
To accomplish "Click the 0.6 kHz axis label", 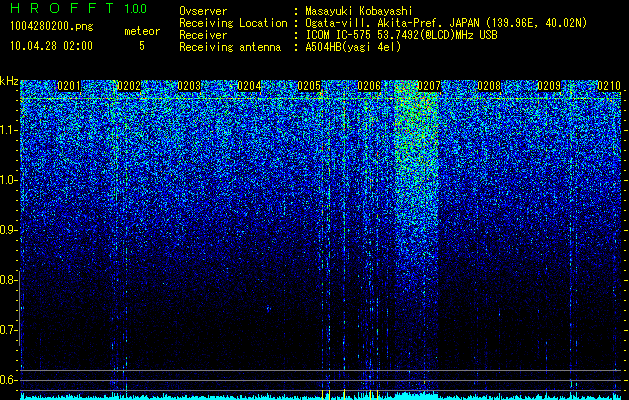I will pos(8,380).
